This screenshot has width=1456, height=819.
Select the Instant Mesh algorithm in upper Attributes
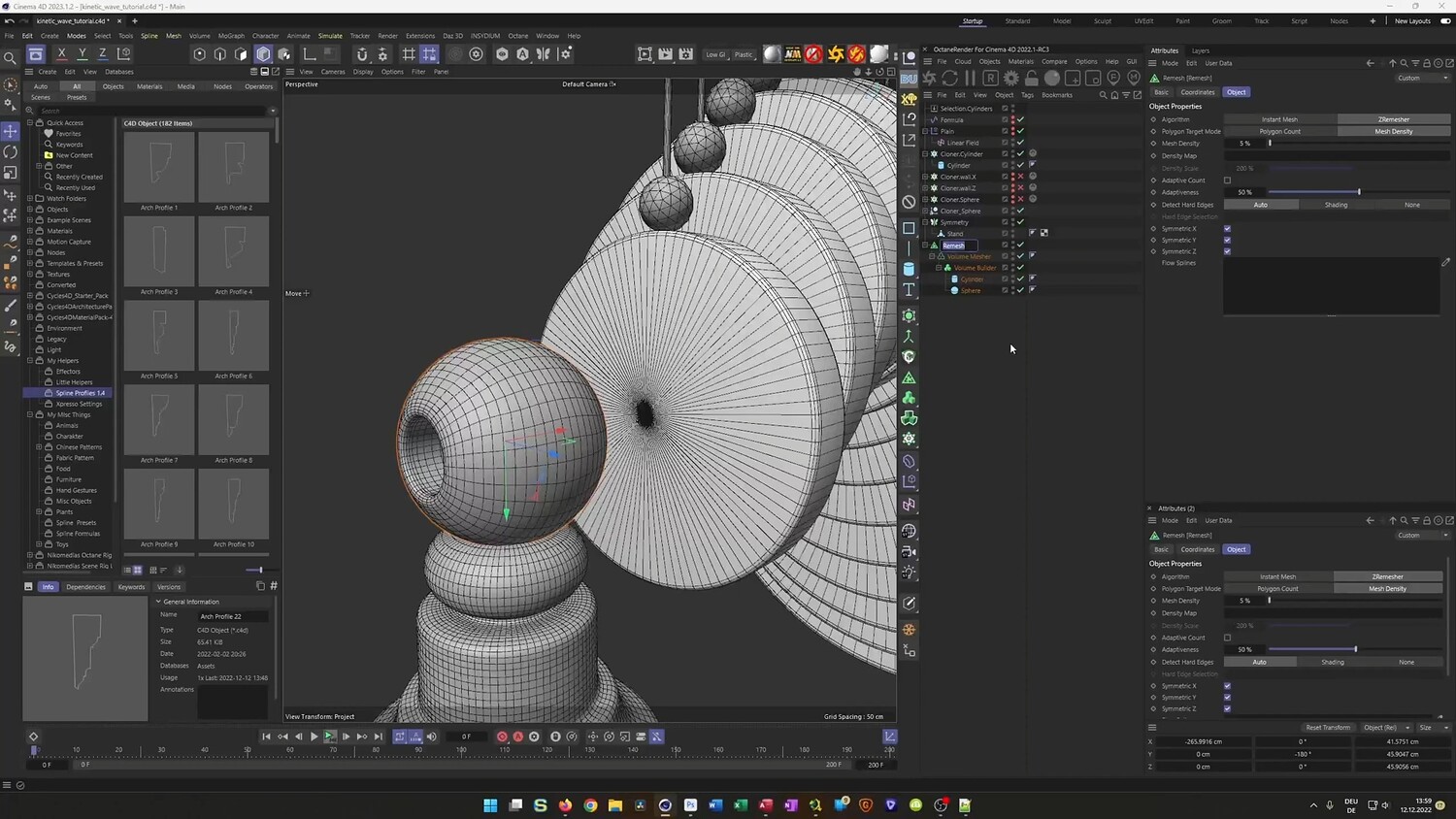pos(1279,119)
